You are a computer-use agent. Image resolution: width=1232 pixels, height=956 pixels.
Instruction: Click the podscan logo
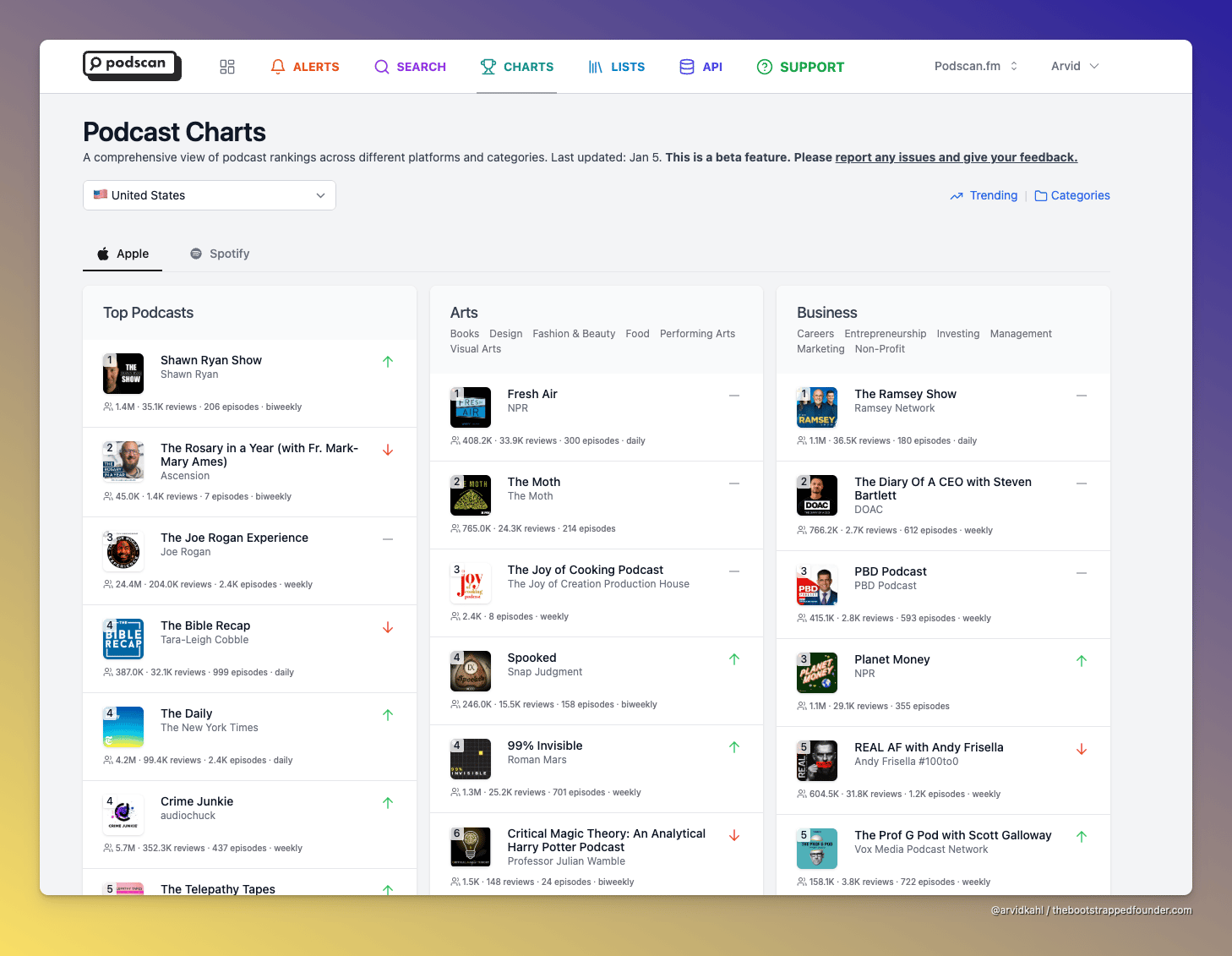[132, 66]
